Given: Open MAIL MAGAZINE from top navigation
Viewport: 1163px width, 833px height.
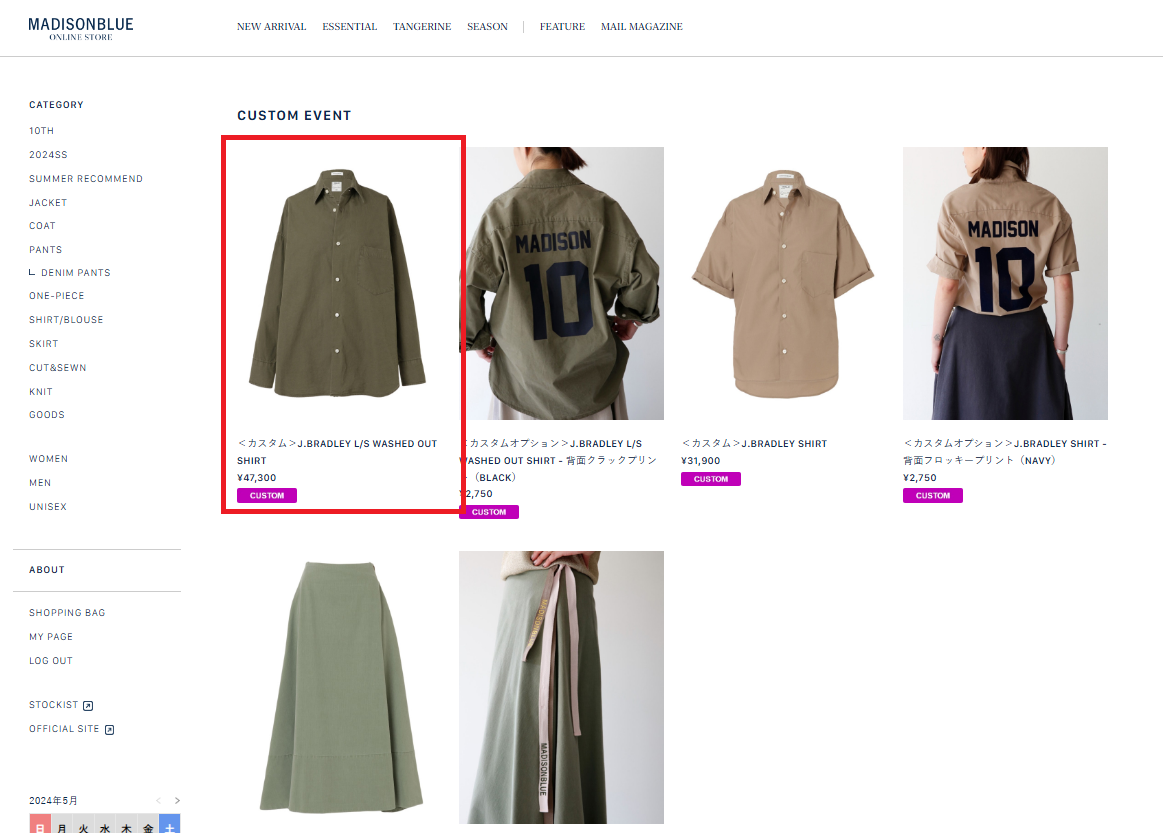Looking at the screenshot, I should click(x=642, y=27).
